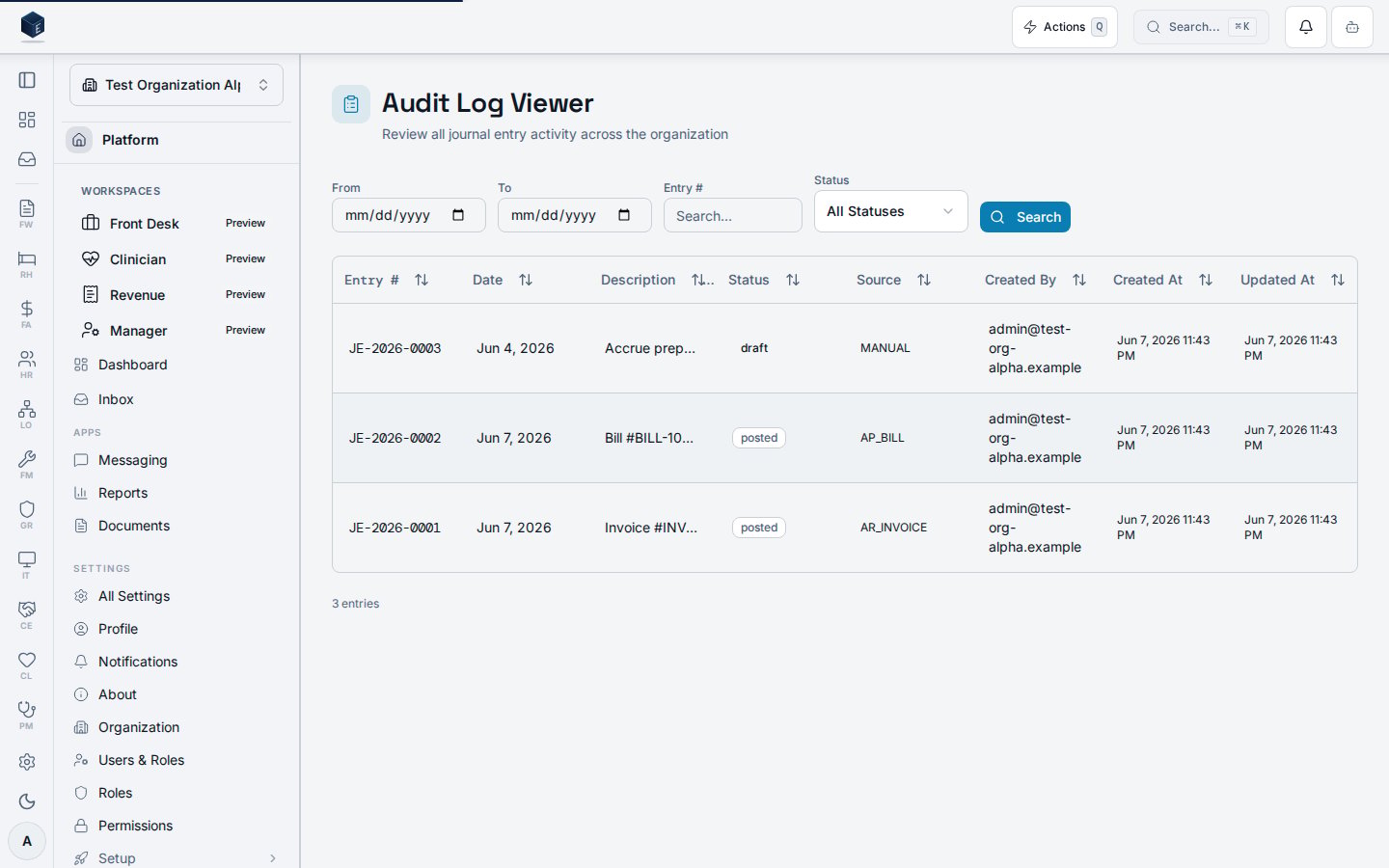1389x868 pixels.
Task: Open the CL heart module icon
Action: pos(27,665)
